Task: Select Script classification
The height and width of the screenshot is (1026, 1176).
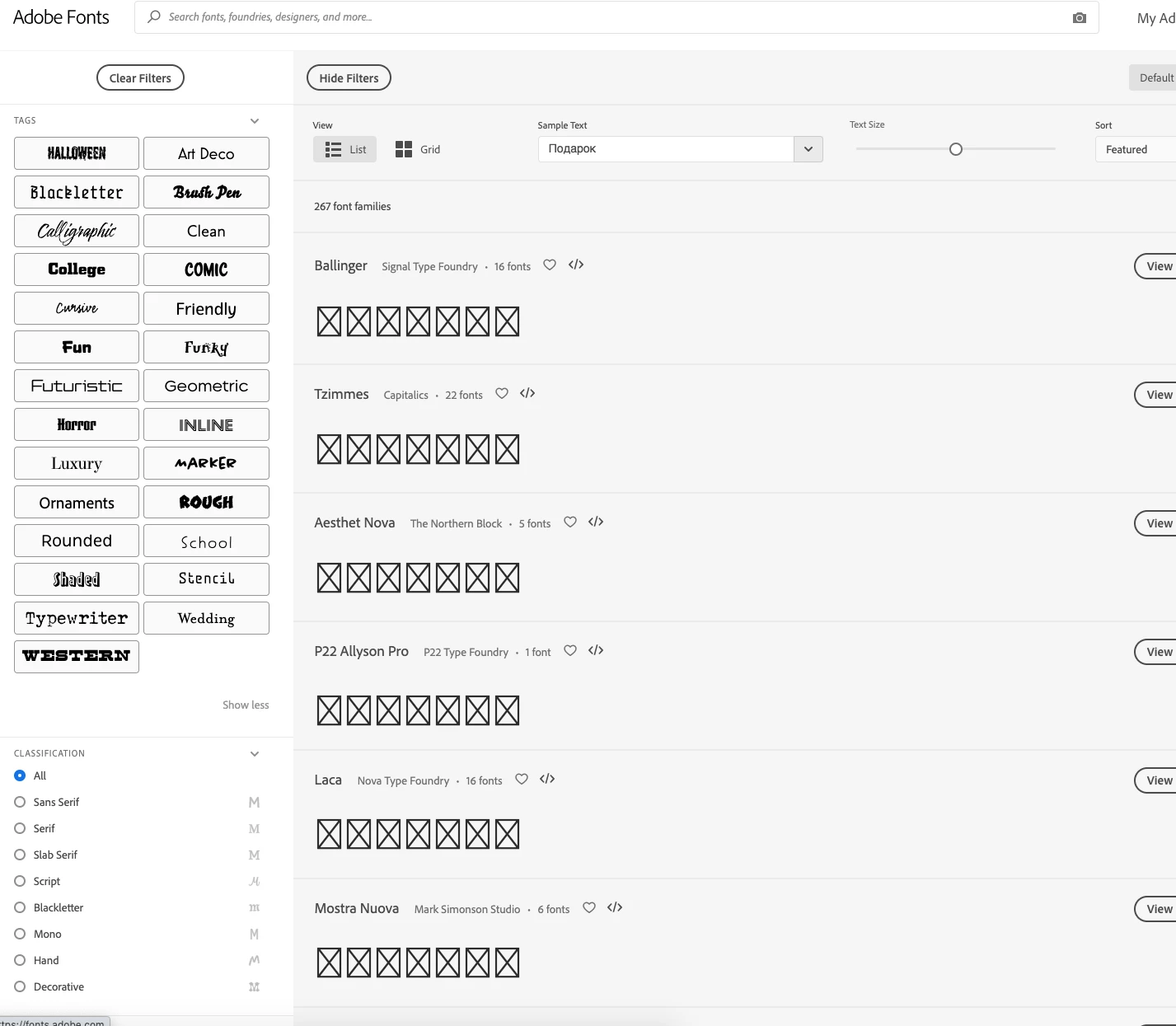Action: tap(20, 881)
